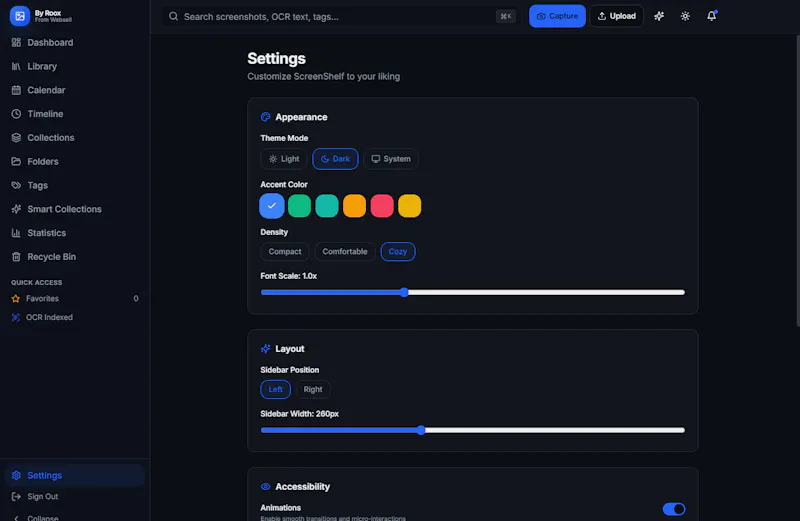Set density to Compact
The height and width of the screenshot is (521, 800).
[285, 252]
